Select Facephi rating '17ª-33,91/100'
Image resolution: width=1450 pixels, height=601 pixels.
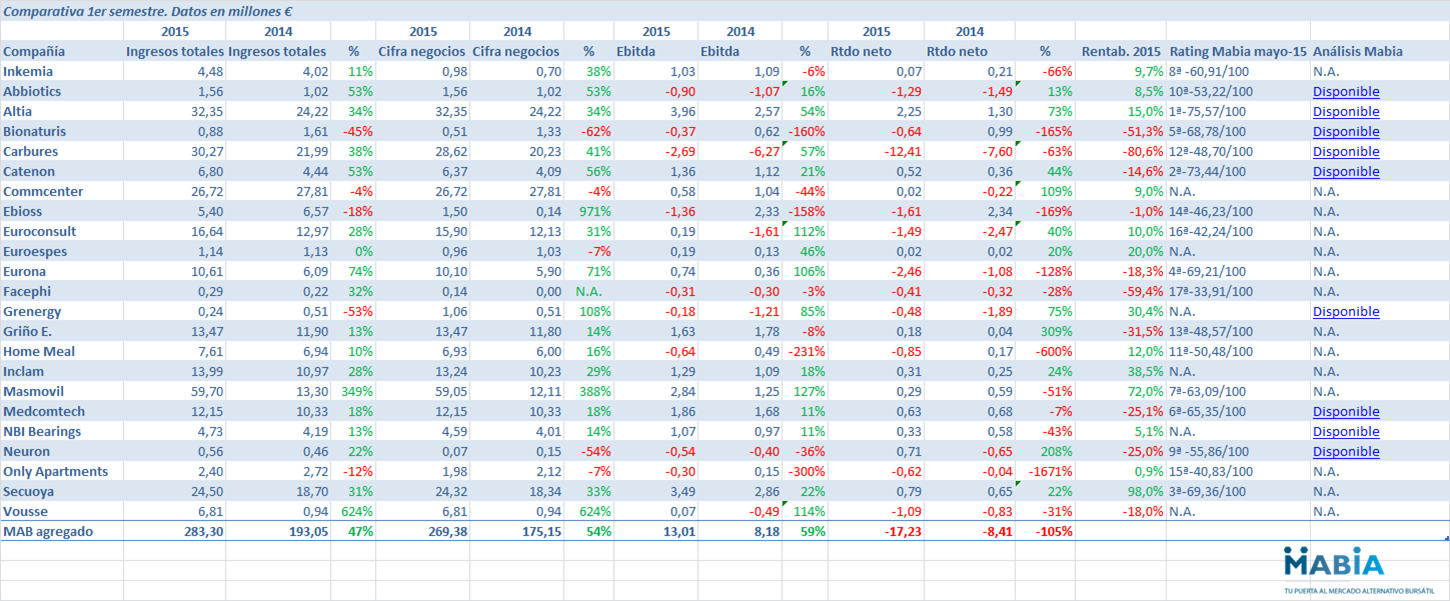(1211, 291)
